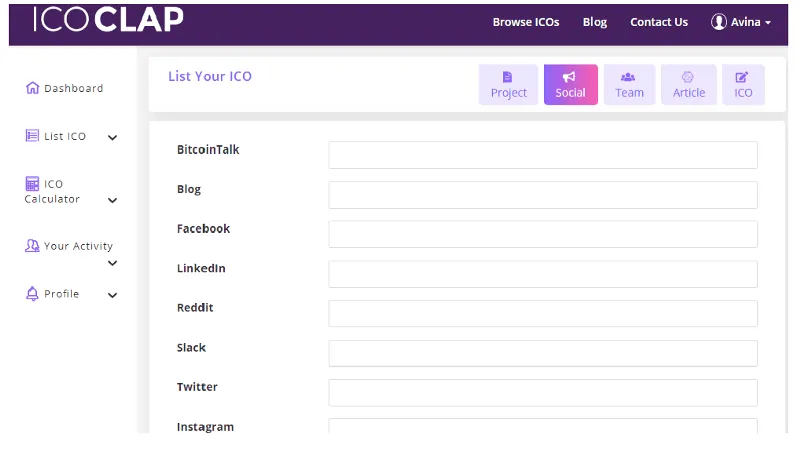Click the Your Activity icon

(32, 246)
